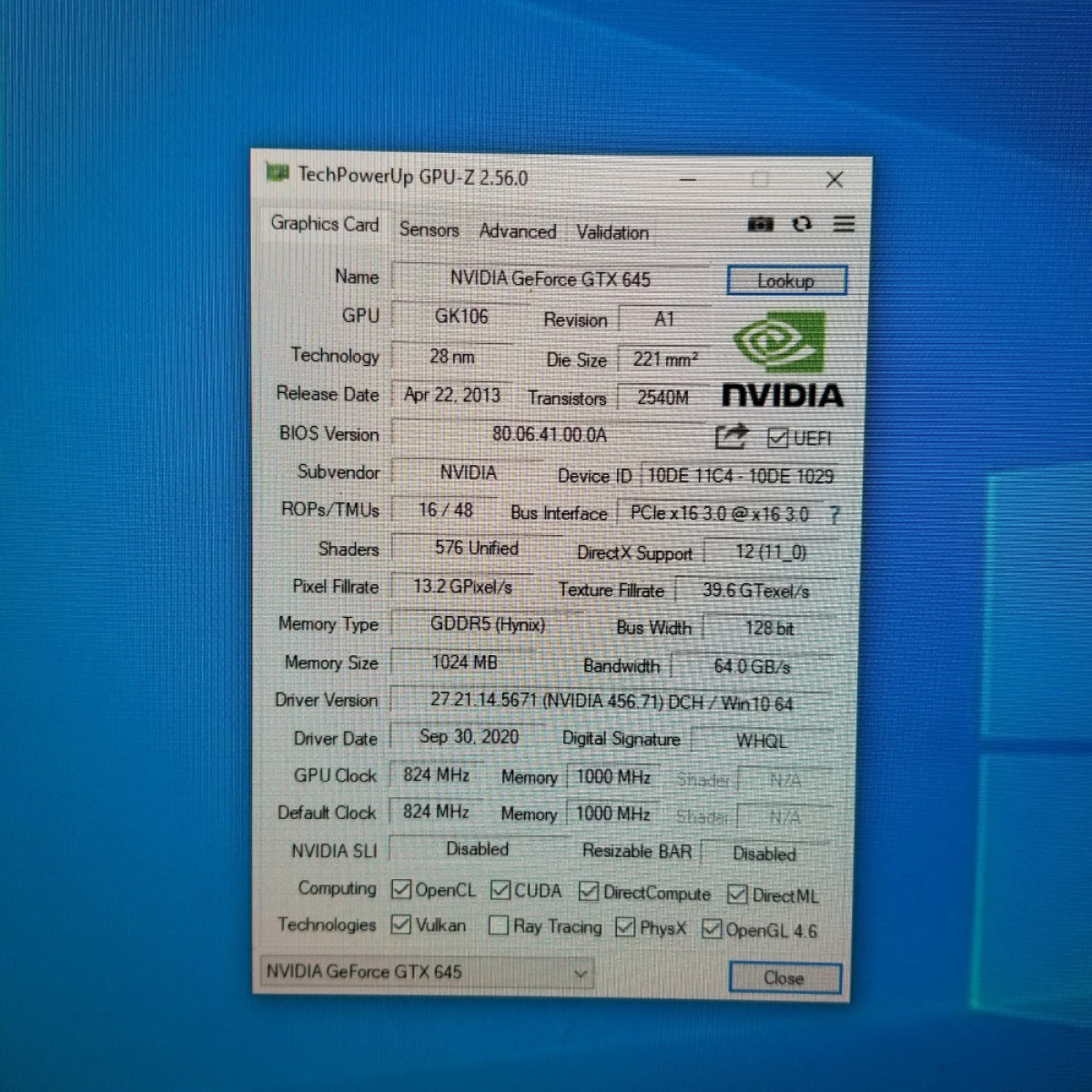Viewport: 1092px width, 1092px height.
Task: Click the Device ID value 10DE 11C4
Action: point(740,476)
